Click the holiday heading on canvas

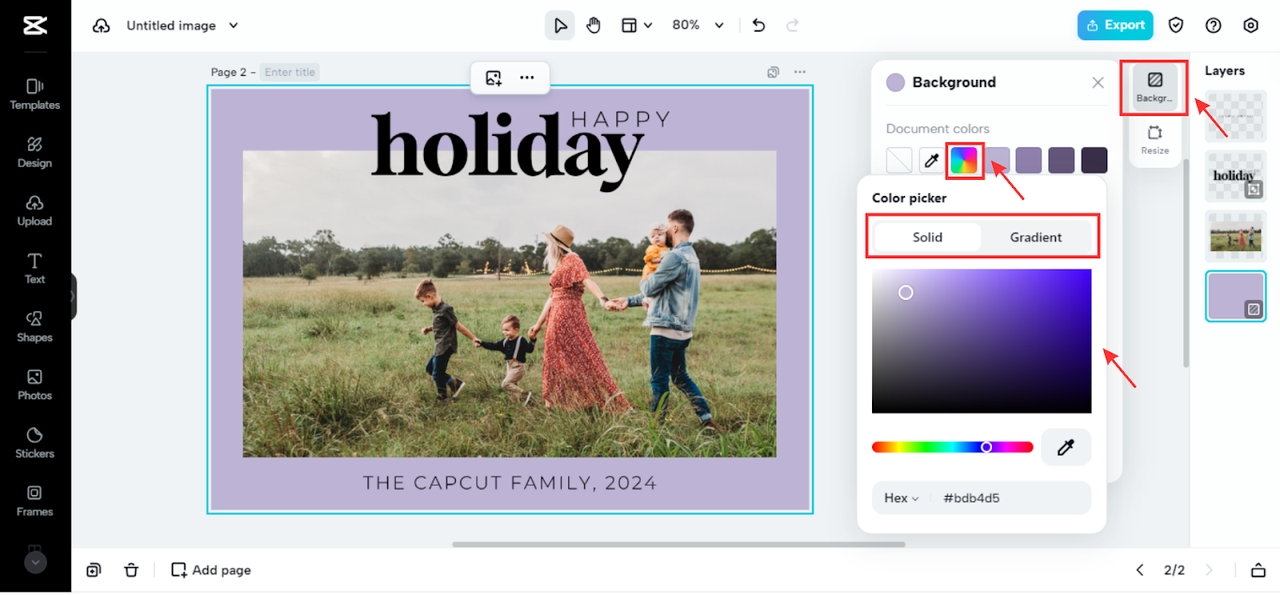(508, 150)
